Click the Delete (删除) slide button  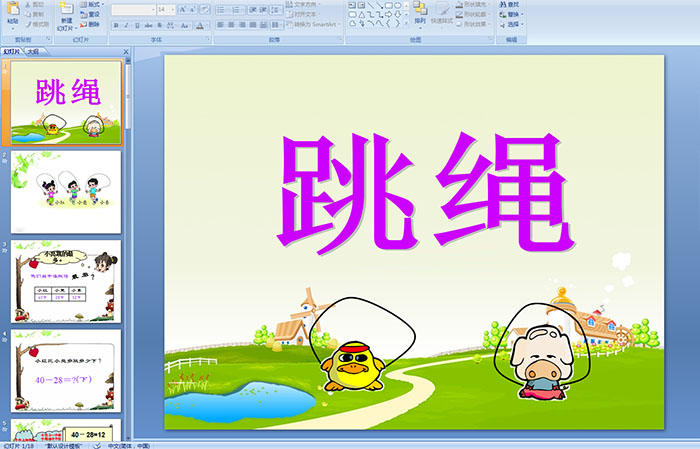[x=90, y=24]
